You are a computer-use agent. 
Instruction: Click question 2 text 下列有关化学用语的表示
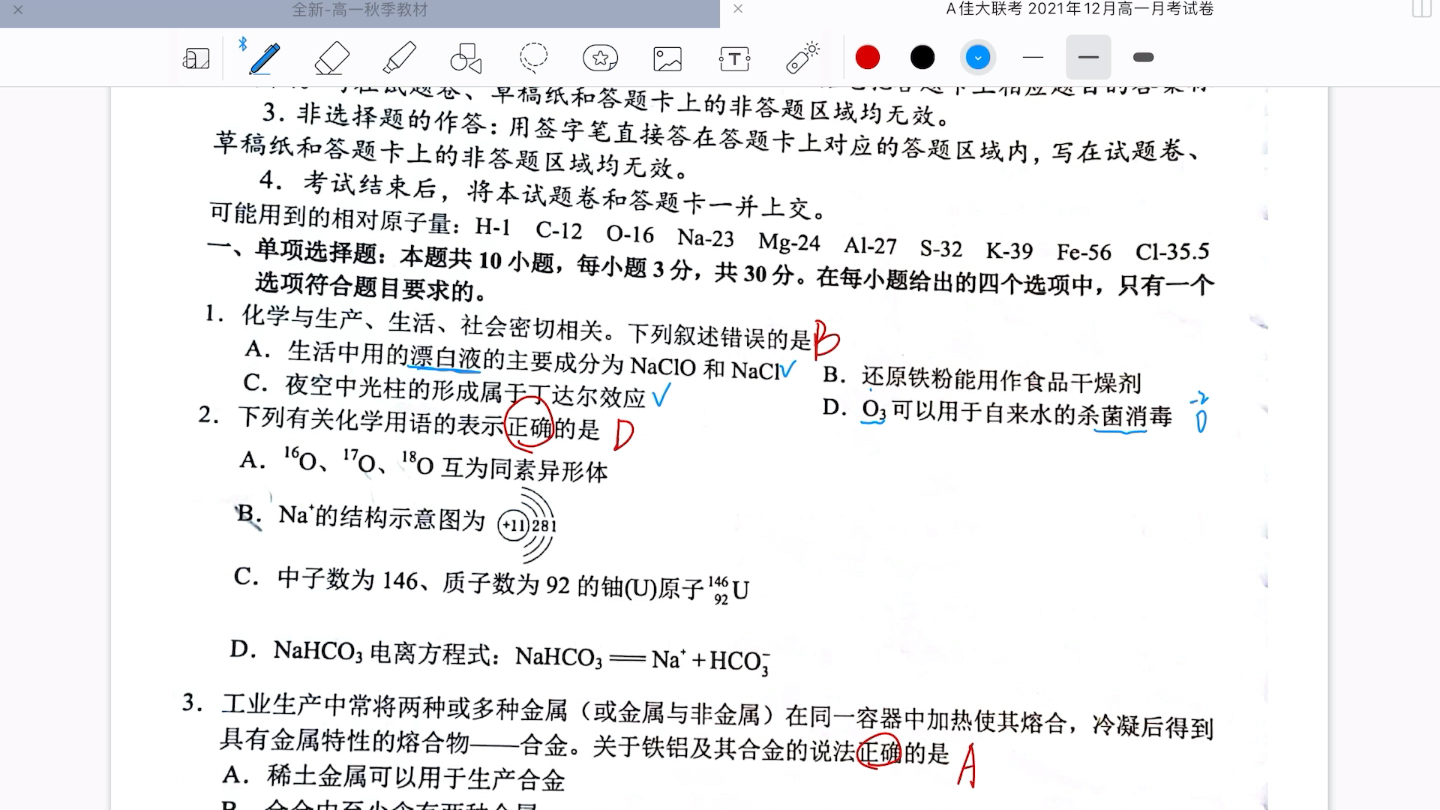[371, 423]
